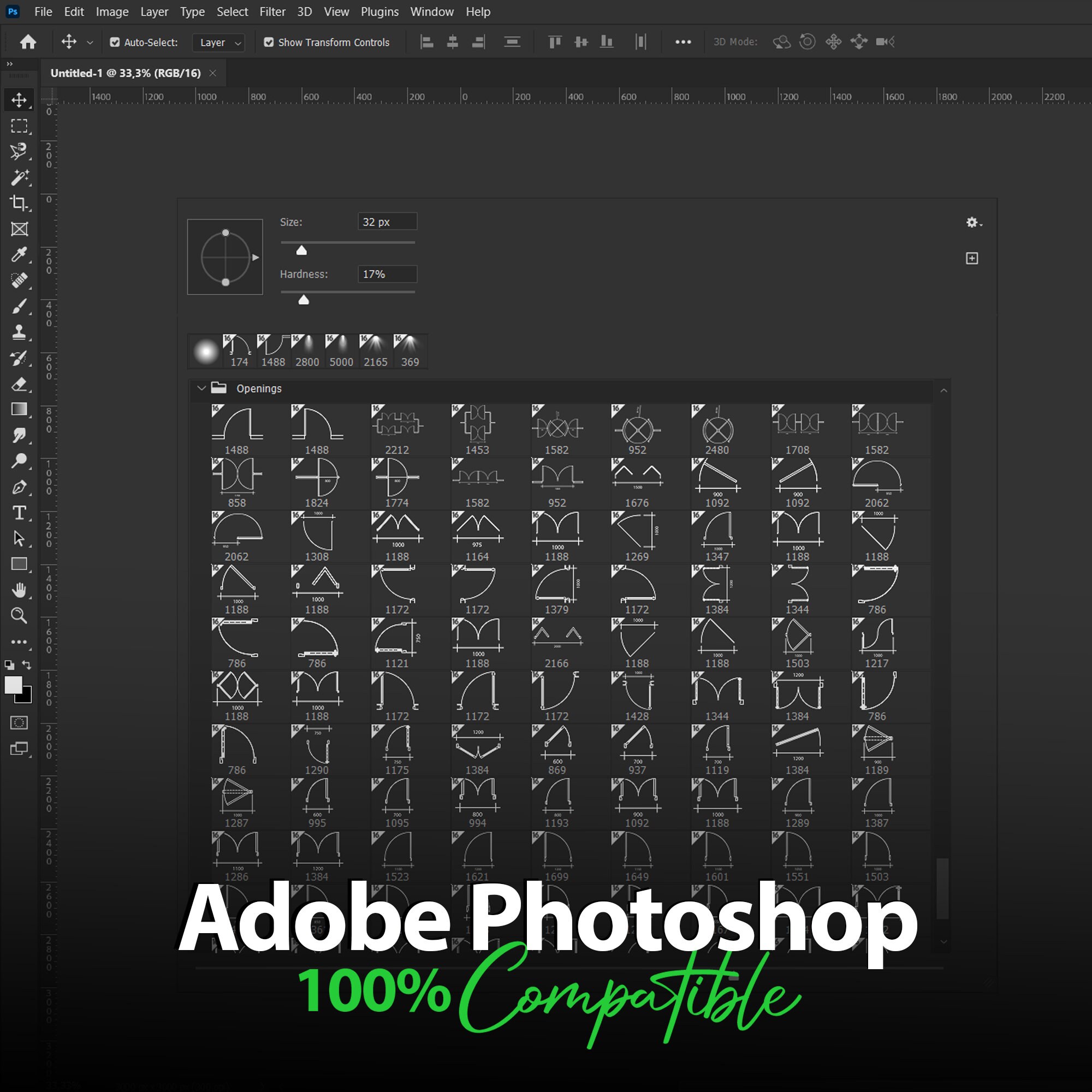Click align horizontal centers icon

pos(453,42)
